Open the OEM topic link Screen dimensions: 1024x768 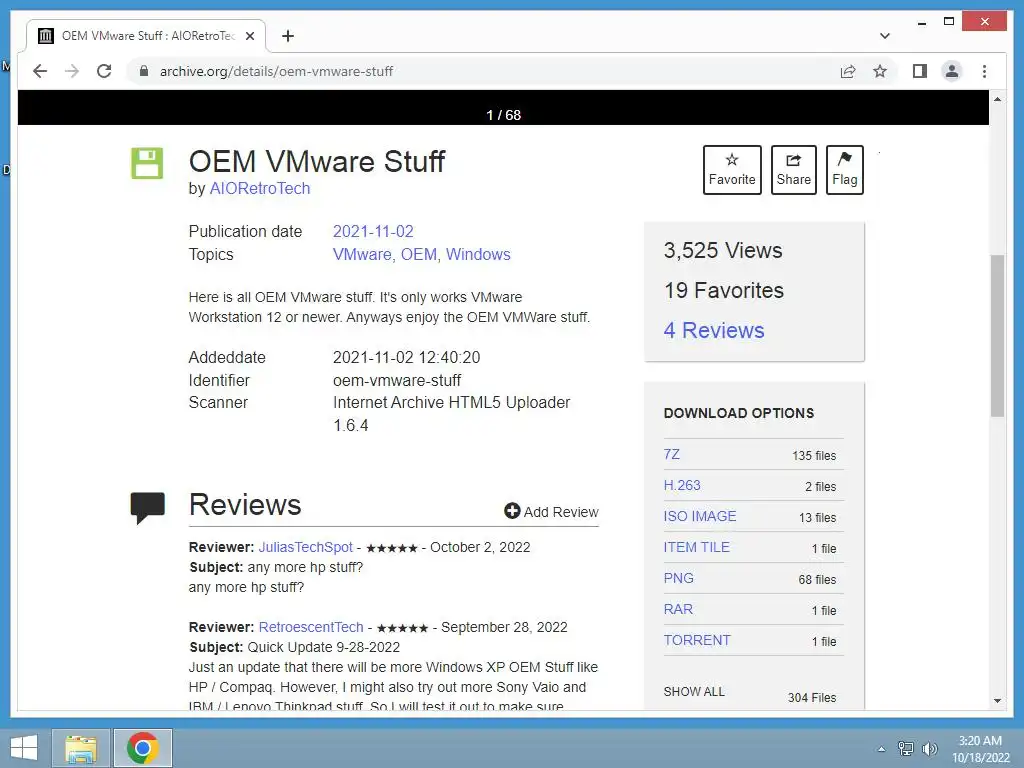[x=418, y=254]
